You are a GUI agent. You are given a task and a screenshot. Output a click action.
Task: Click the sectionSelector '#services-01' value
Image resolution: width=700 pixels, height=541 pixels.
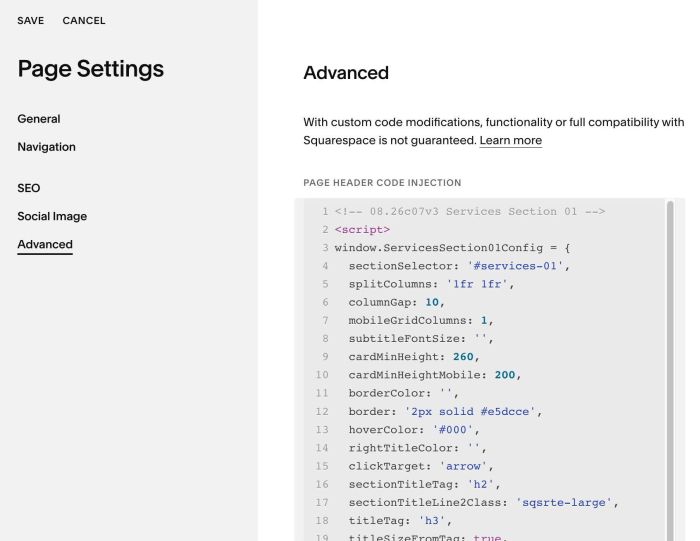(515, 266)
